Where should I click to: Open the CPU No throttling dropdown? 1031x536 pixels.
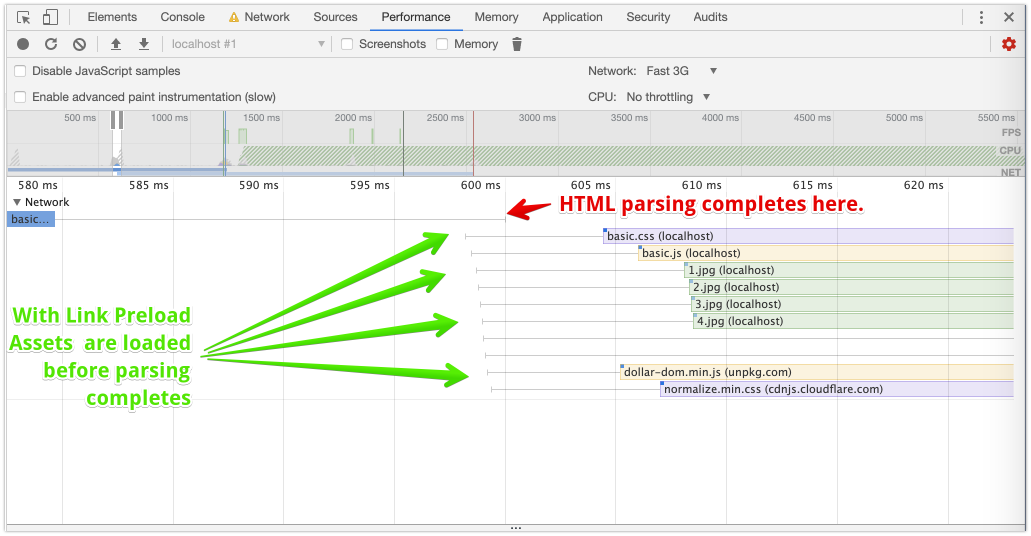point(668,97)
